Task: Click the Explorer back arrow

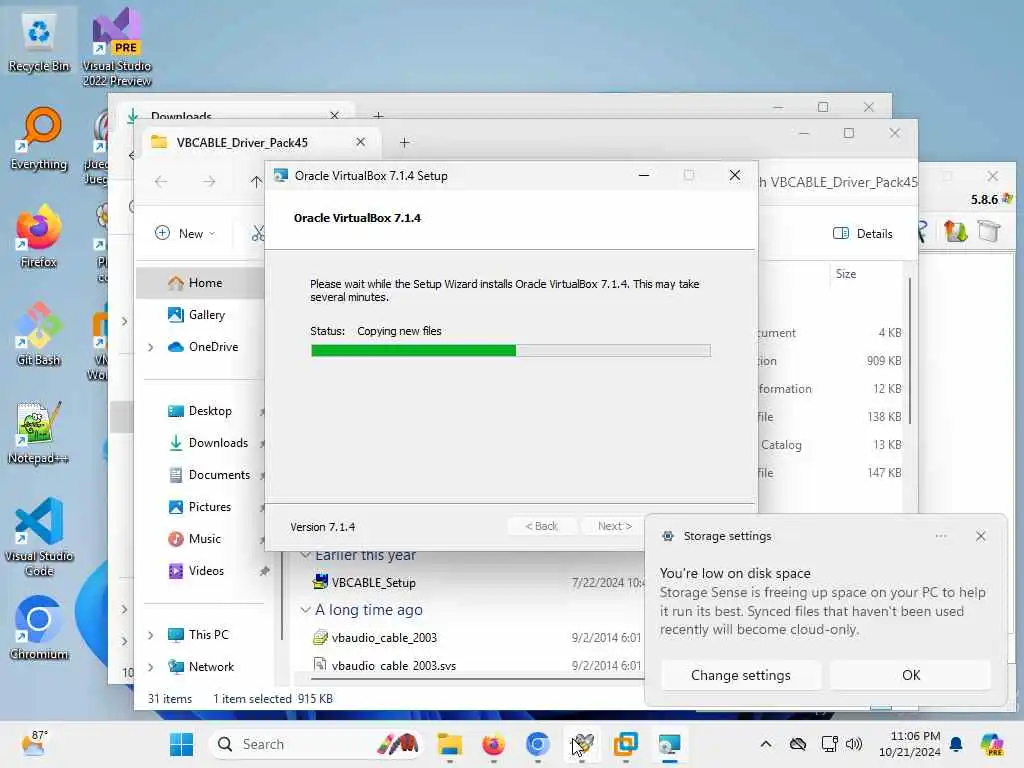Action: click(161, 182)
